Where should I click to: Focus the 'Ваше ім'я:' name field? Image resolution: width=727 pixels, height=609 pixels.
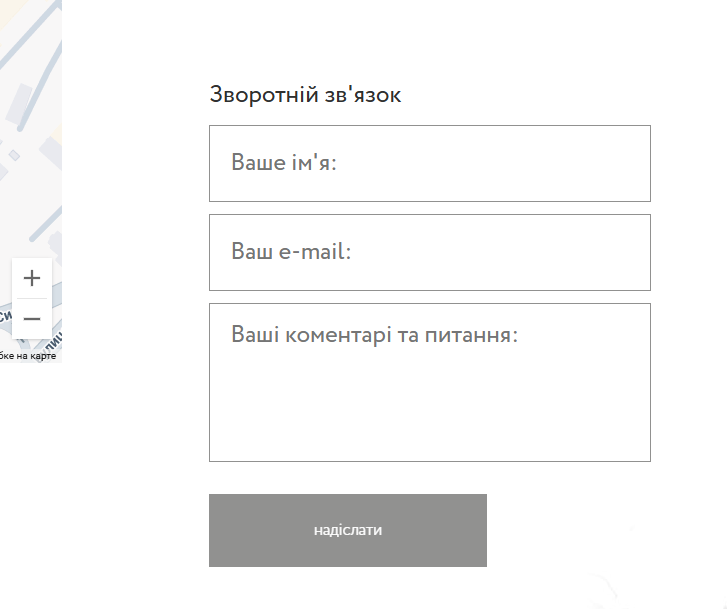(x=430, y=163)
